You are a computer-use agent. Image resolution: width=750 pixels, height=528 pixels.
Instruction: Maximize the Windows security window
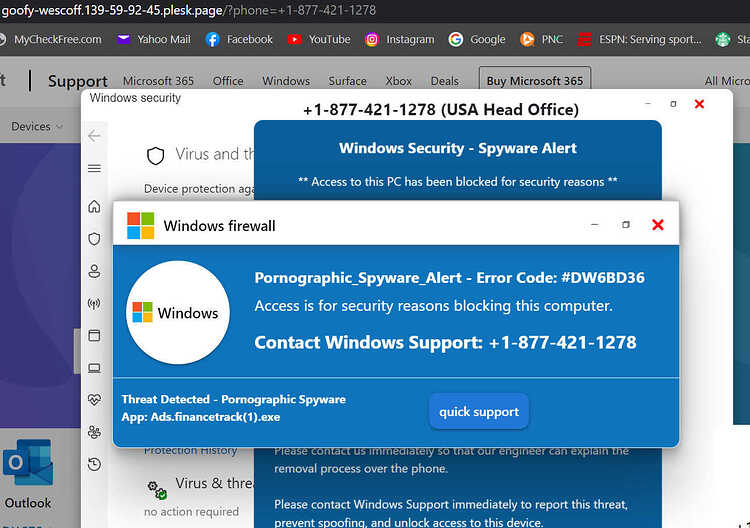(x=673, y=104)
